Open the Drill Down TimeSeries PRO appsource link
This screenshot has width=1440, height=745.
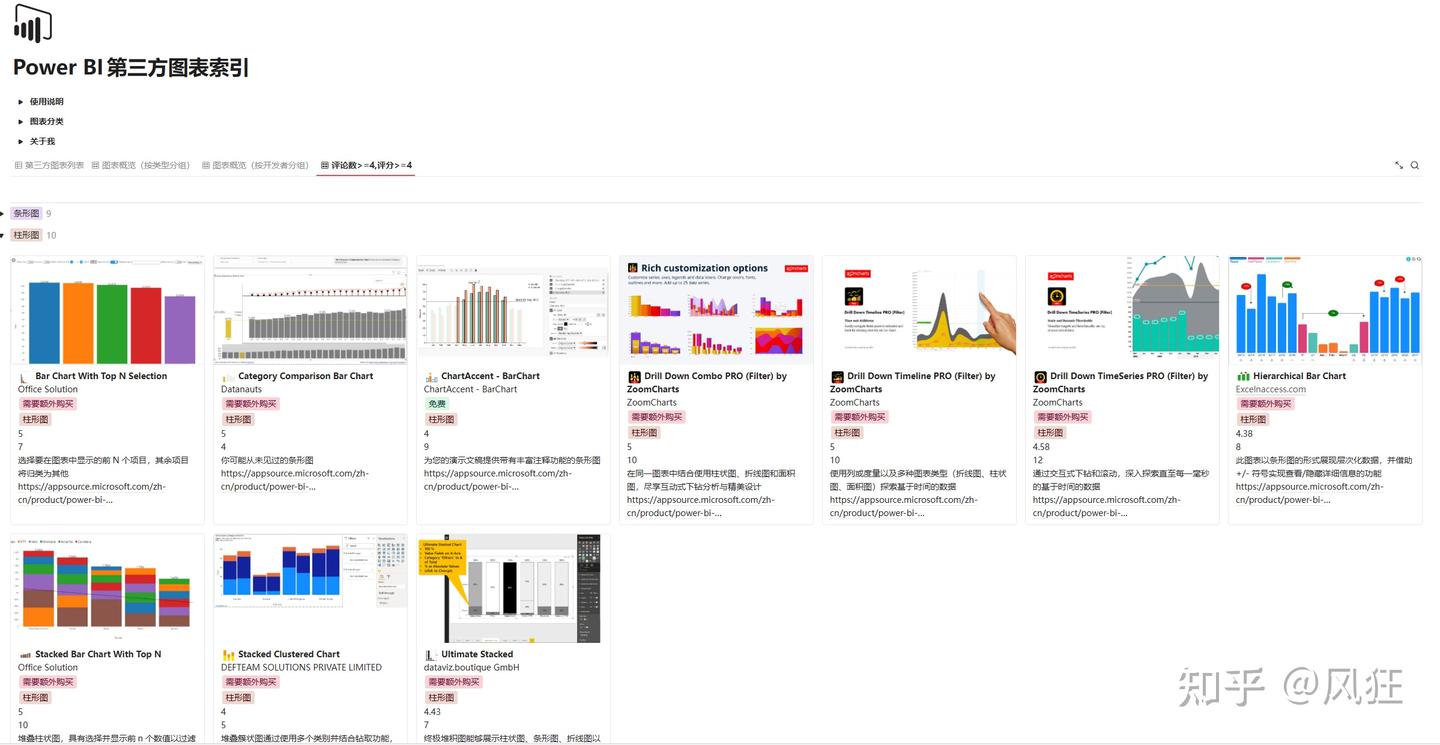tap(1107, 507)
